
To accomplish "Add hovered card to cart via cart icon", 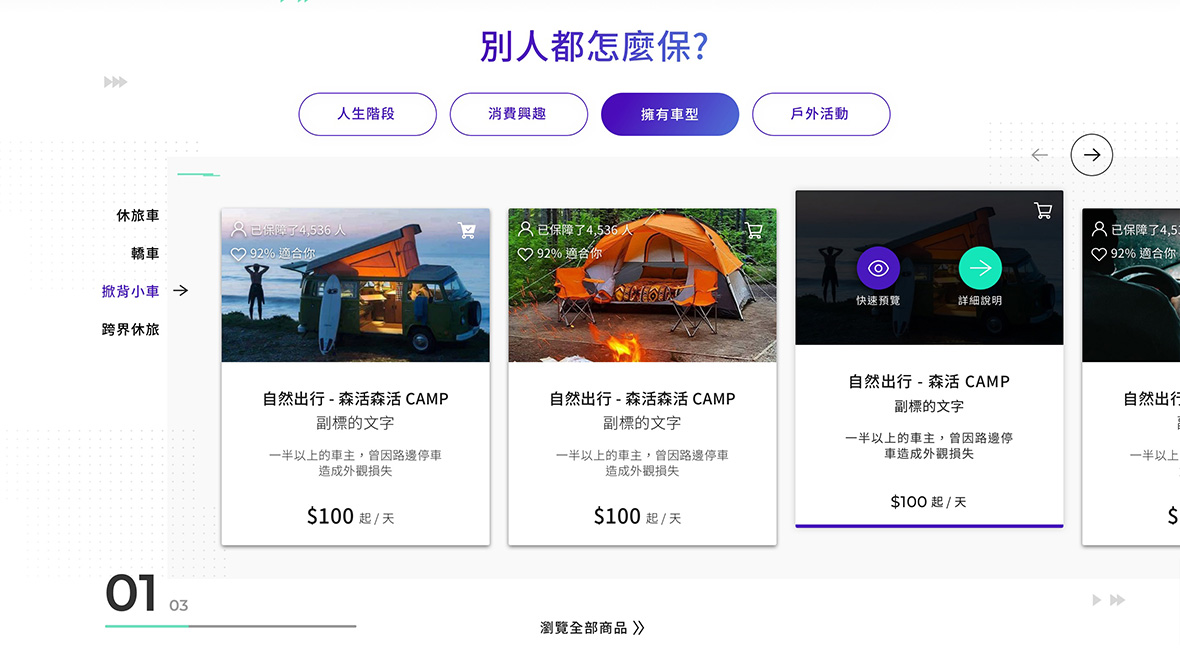I will pos(1042,211).
